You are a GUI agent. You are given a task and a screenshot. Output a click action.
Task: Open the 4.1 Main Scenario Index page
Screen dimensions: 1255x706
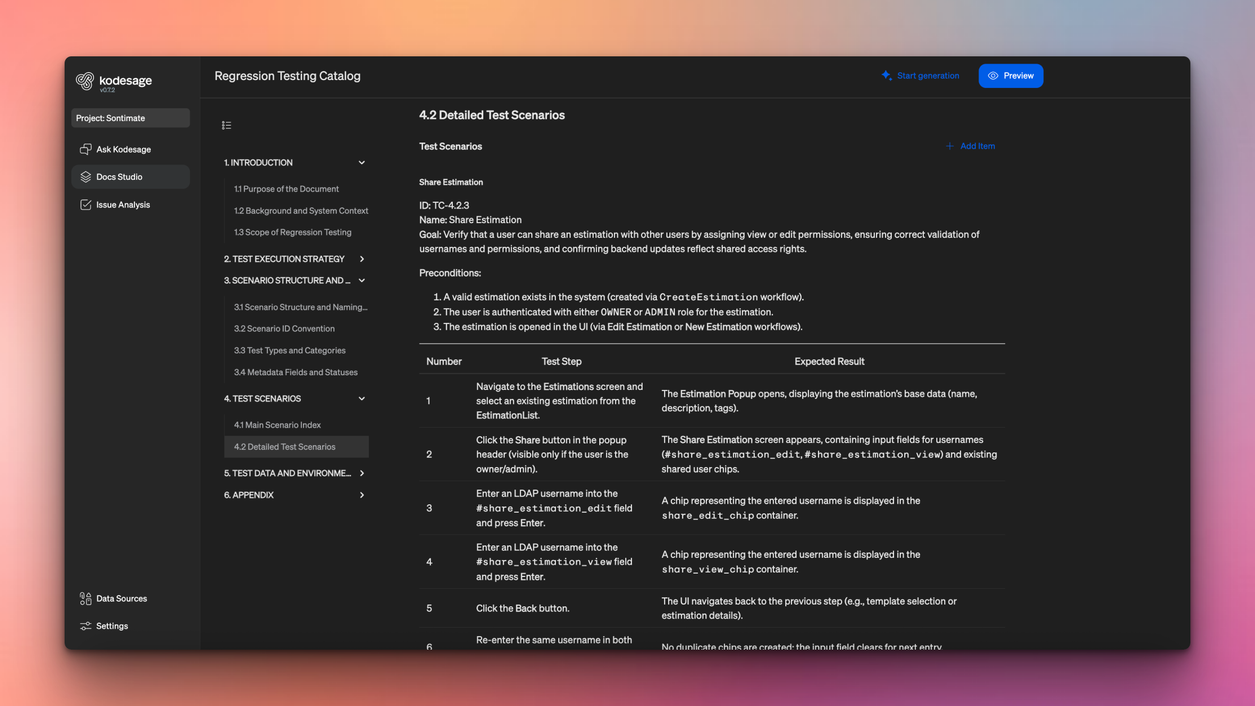click(277, 425)
